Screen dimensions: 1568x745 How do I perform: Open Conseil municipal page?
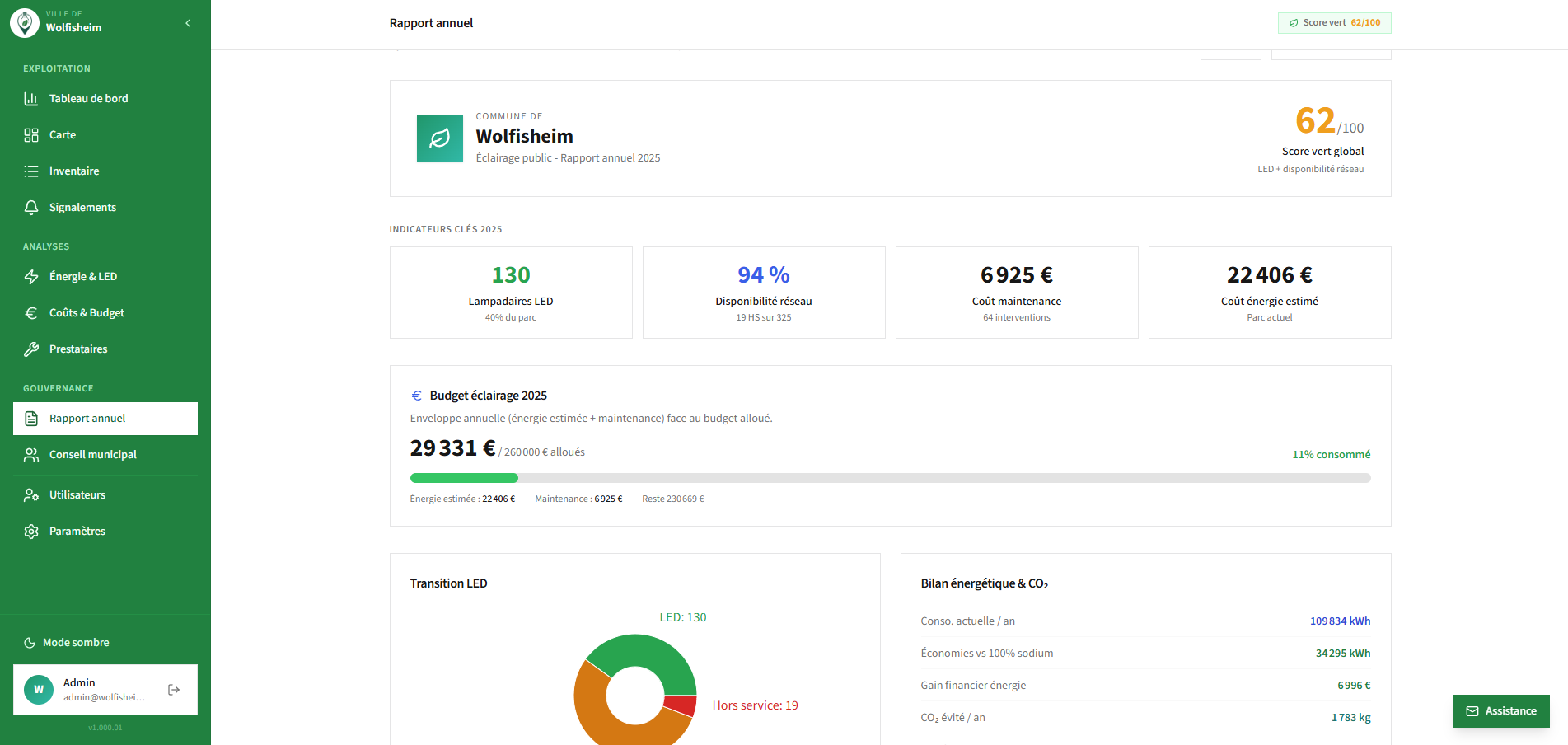click(x=105, y=455)
